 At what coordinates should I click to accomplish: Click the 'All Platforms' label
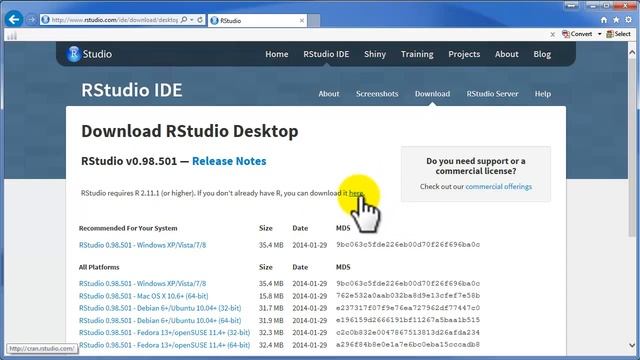pyautogui.click(x=99, y=267)
